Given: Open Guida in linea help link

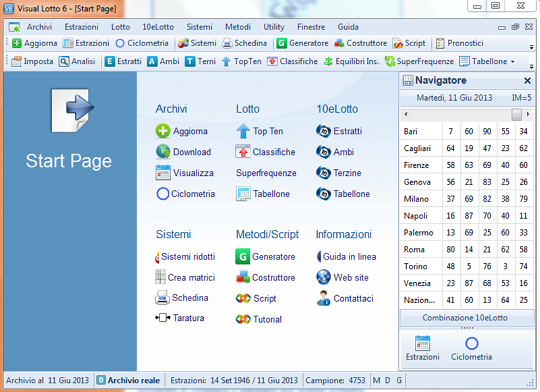Looking at the screenshot, I should pyautogui.click(x=346, y=257).
